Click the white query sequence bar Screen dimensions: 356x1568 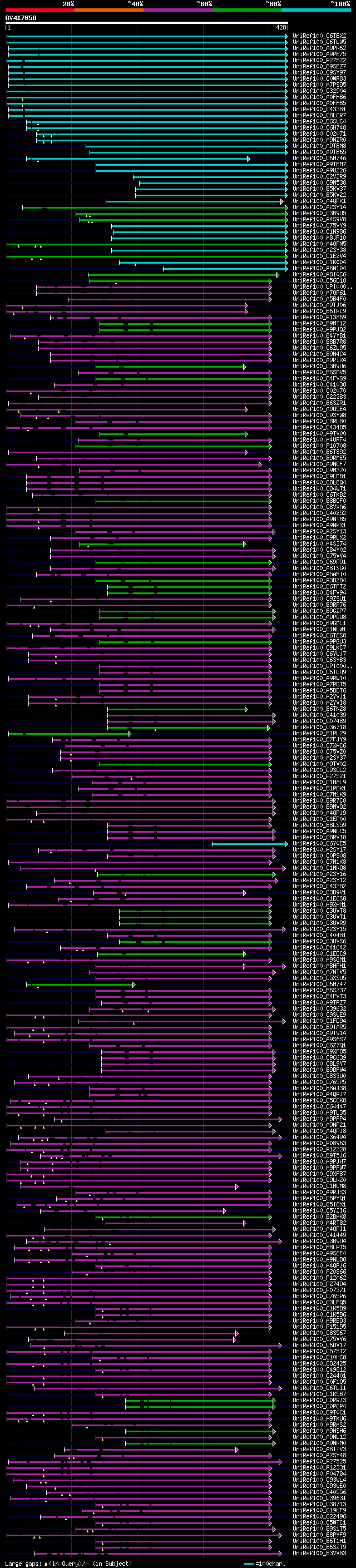(x=147, y=22)
